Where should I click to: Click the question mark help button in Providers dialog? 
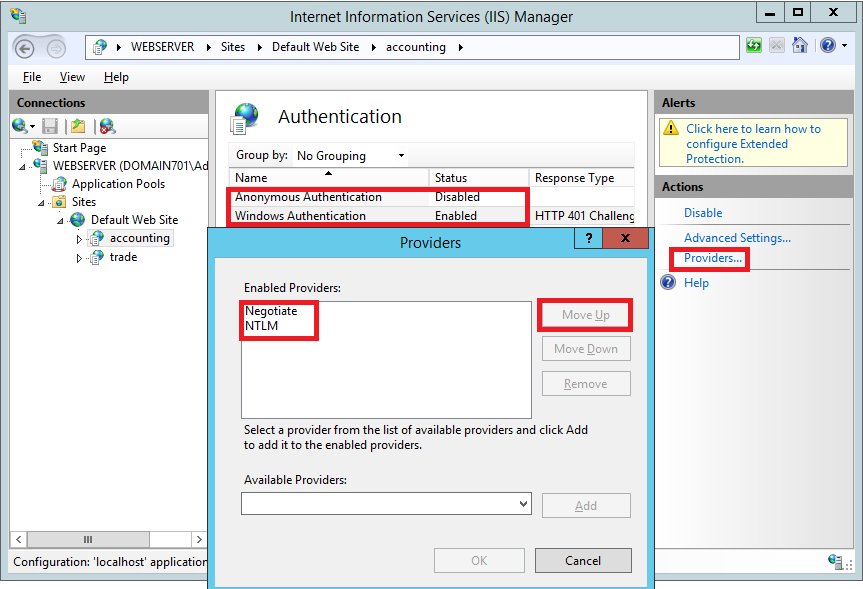pyautogui.click(x=589, y=238)
